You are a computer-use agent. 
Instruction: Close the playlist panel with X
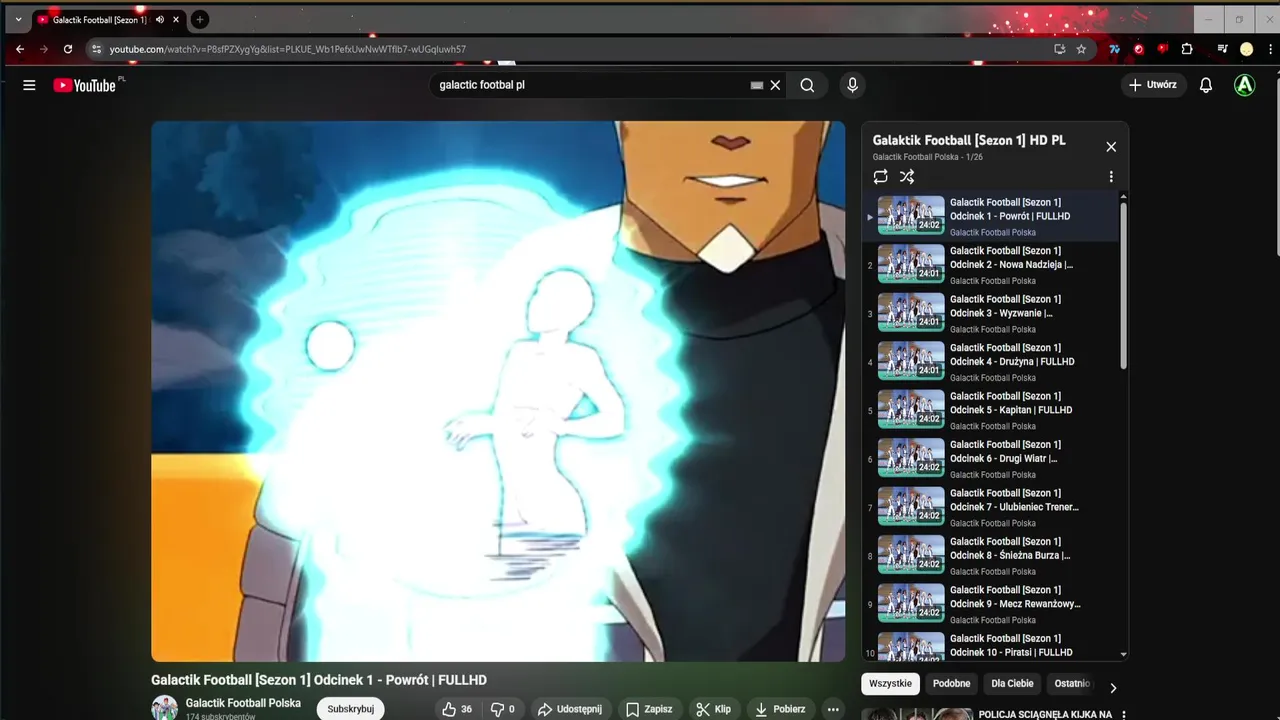(1111, 147)
